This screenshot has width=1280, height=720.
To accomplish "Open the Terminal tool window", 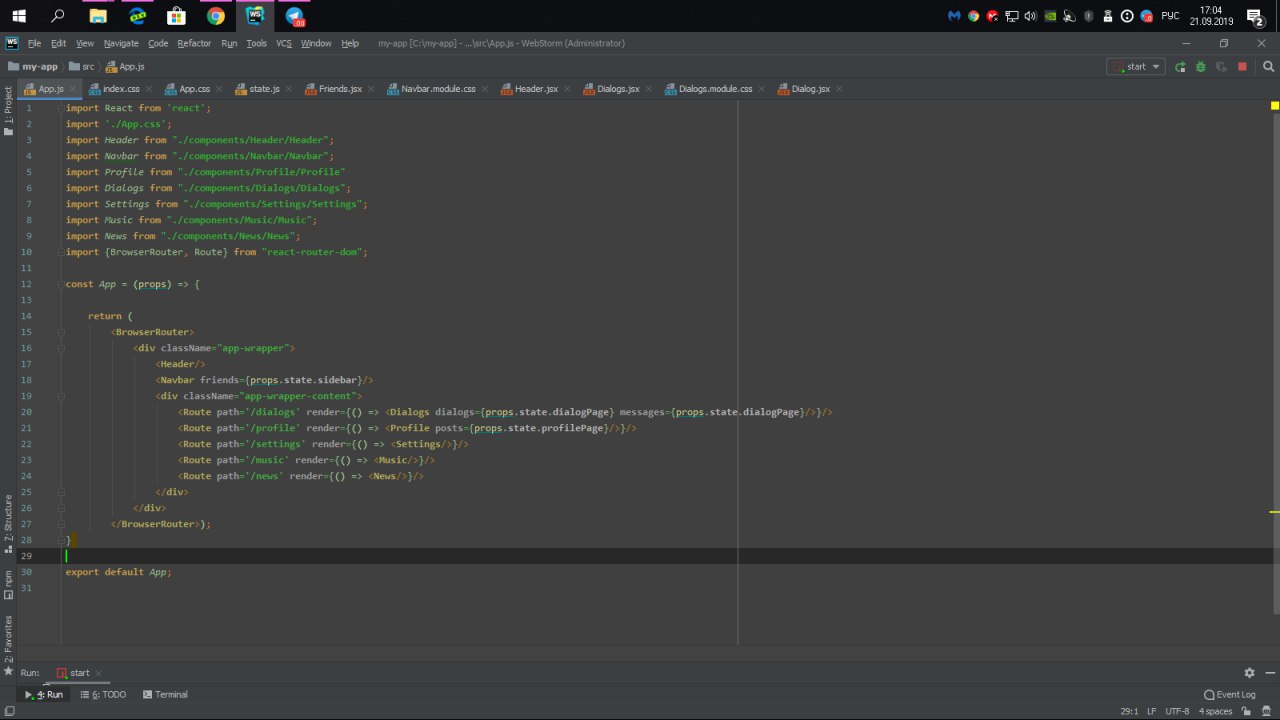I will pos(165,694).
